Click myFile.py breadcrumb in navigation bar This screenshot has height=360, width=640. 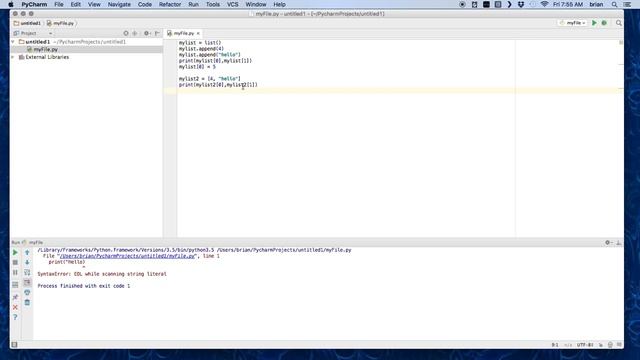point(60,23)
